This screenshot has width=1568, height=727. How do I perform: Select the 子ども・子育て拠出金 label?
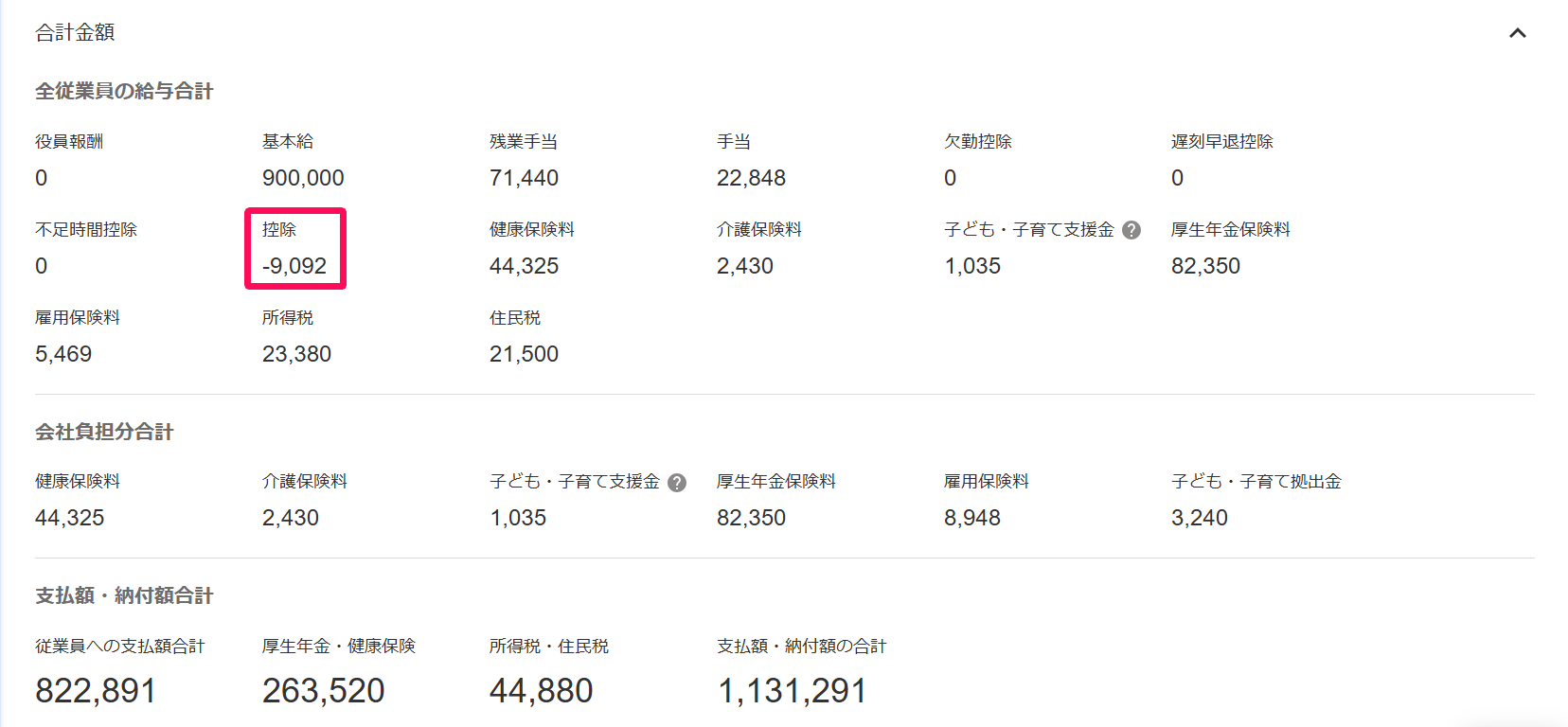point(1256,481)
